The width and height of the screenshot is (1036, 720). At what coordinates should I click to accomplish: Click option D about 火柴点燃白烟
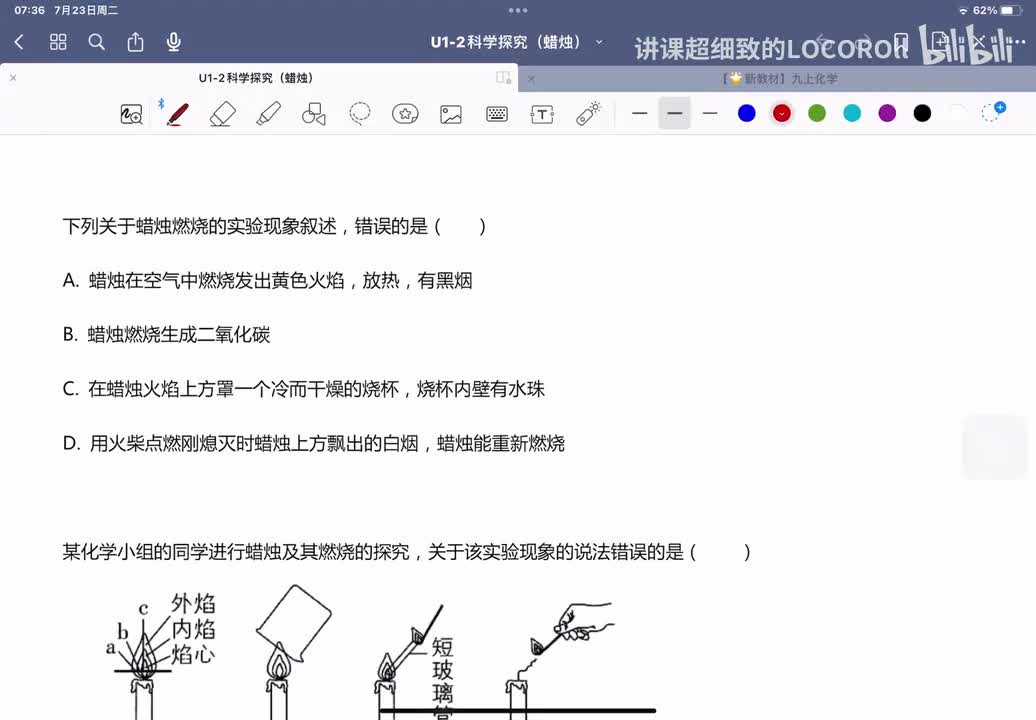[314, 443]
